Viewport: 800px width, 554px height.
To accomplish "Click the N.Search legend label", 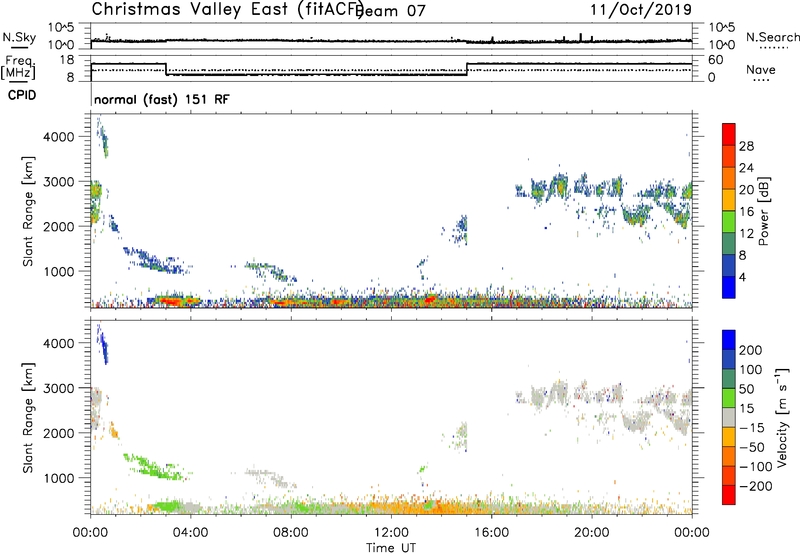I will click(772, 37).
